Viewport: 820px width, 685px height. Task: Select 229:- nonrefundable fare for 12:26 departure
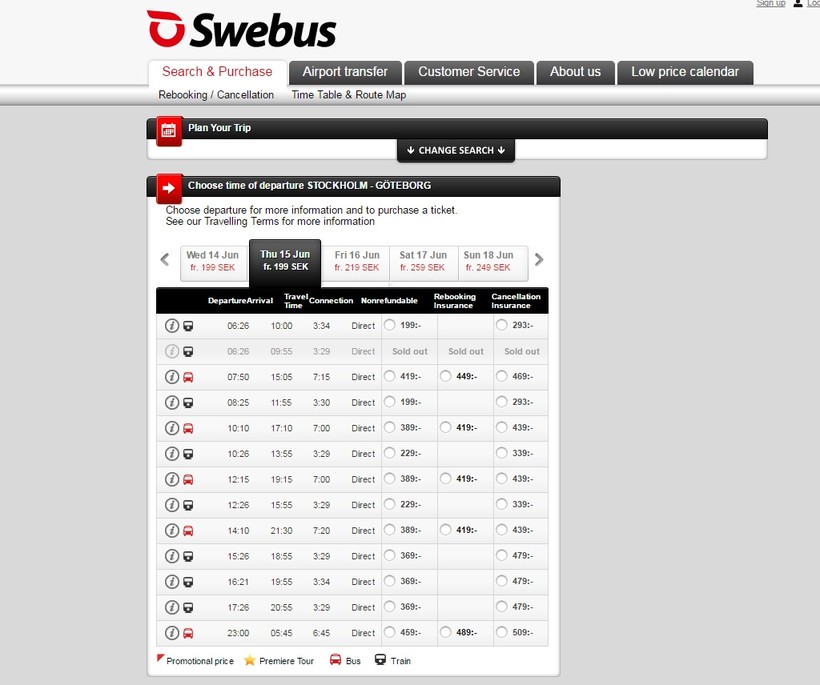[x=390, y=505]
